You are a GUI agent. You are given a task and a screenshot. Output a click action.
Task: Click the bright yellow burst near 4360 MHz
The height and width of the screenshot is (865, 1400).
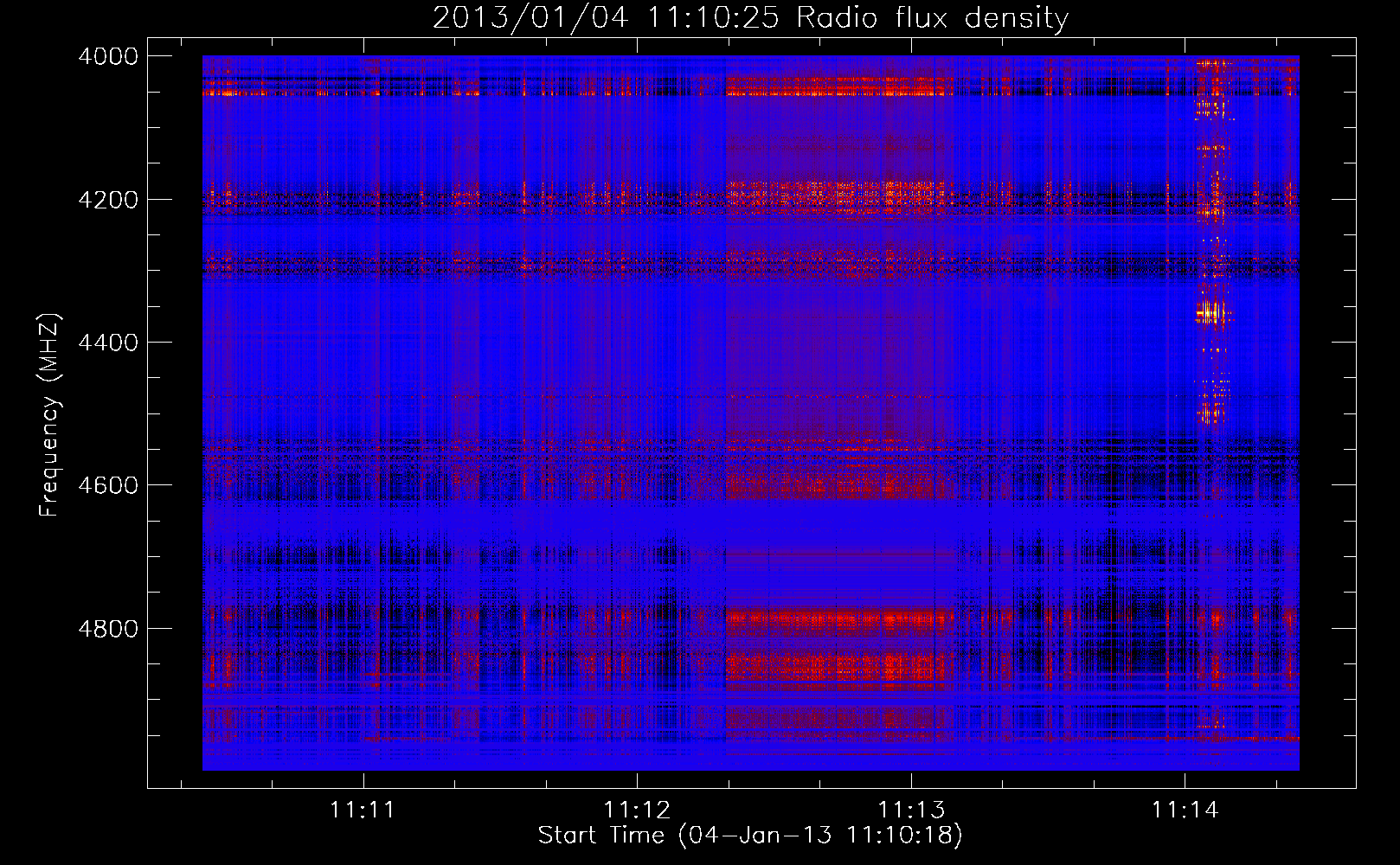(1212, 311)
